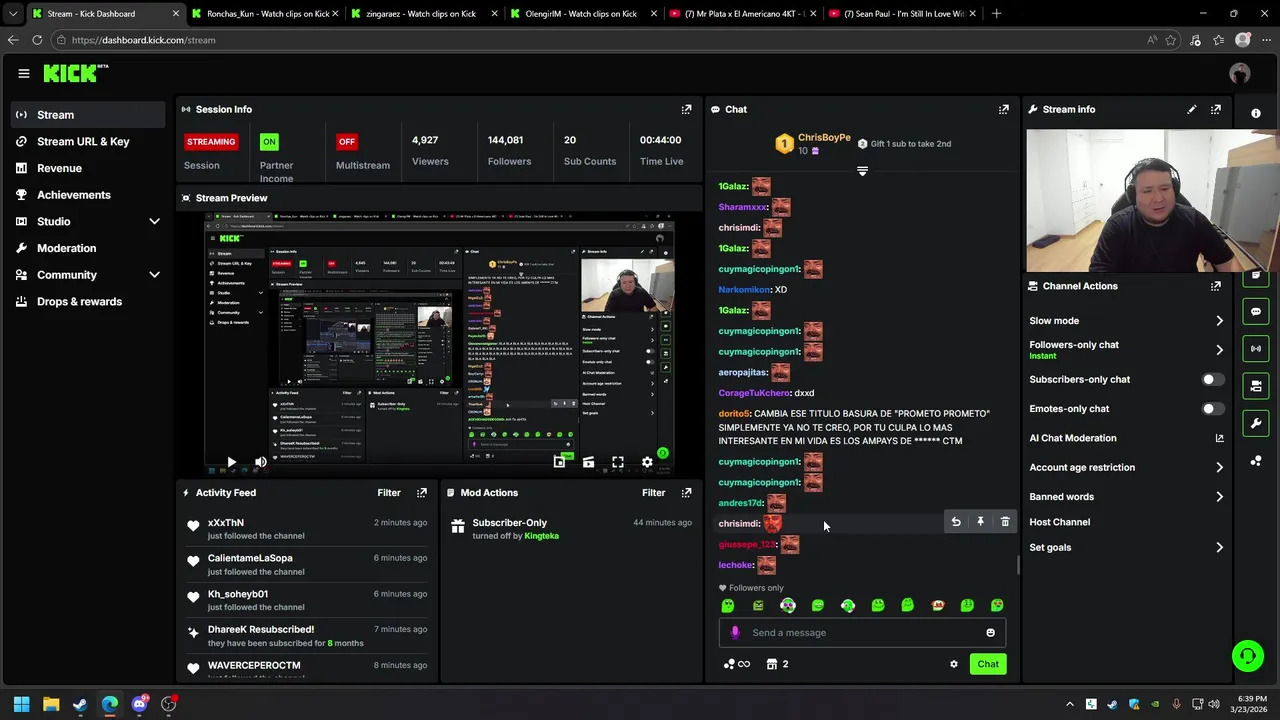Click Host Channel action
Image resolution: width=1280 pixels, height=720 pixels.
pos(1059,522)
